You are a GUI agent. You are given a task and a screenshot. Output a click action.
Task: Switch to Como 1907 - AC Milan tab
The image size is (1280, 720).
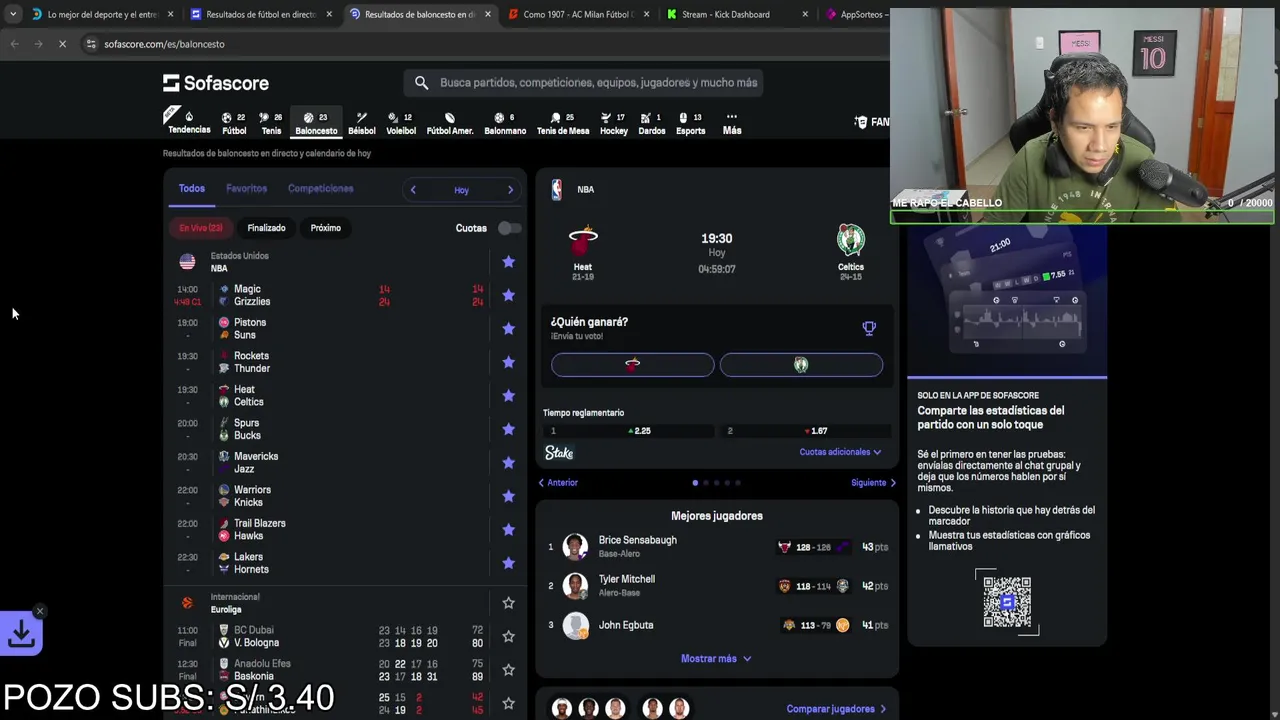click(x=577, y=15)
